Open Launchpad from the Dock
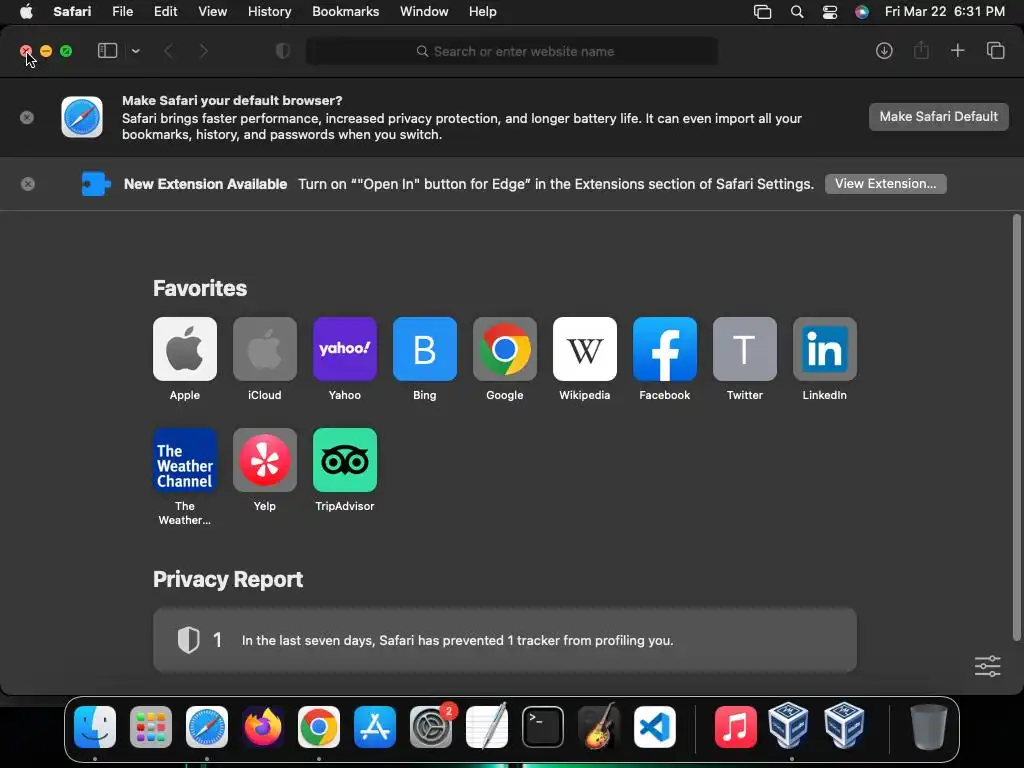Screen dimensions: 1024x768 click(151, 727)
